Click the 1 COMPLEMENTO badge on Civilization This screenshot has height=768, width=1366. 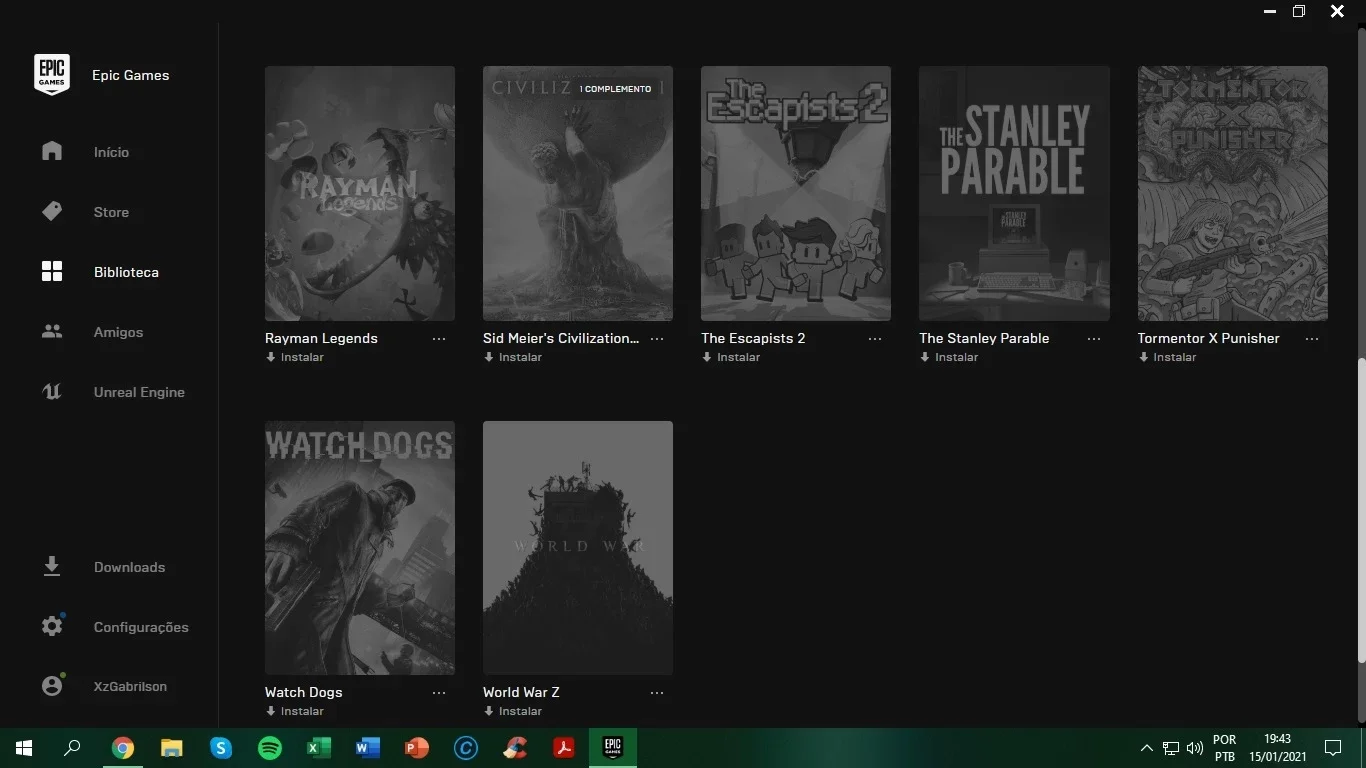click(615, 89)
